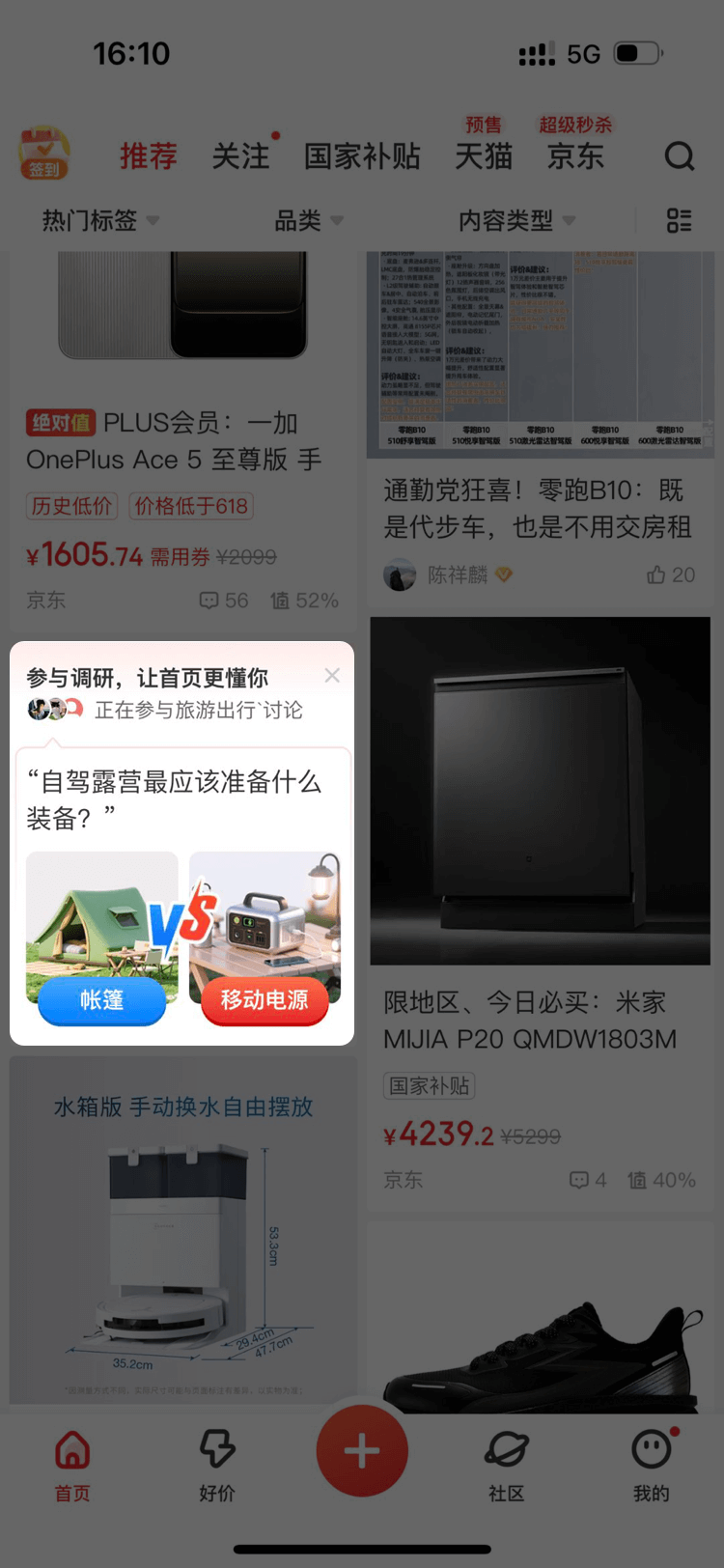Expand the 热门标签 dropdown
724x1568 pixels.
click(x=100, y=221)
